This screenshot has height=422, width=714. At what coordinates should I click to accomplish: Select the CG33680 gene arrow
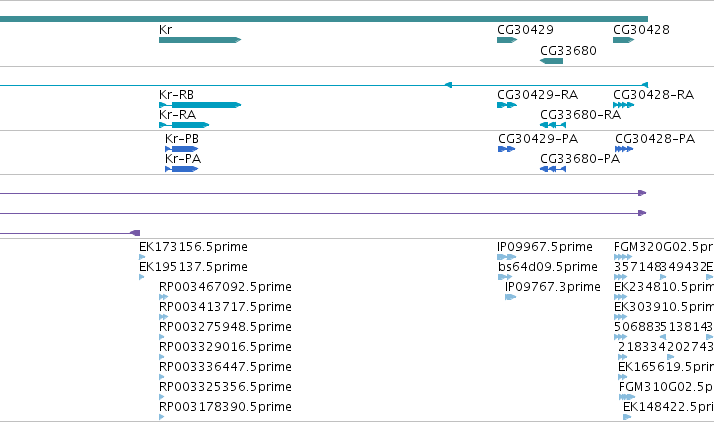point(551,61)
